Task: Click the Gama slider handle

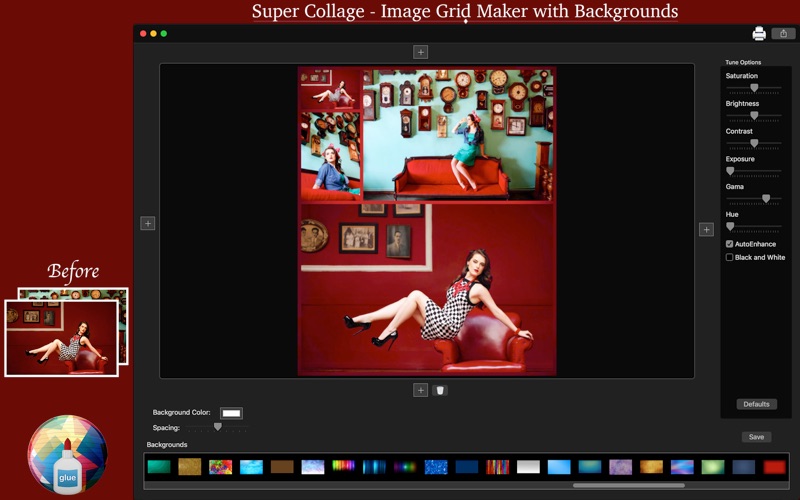Action: (x=766, y=198)
